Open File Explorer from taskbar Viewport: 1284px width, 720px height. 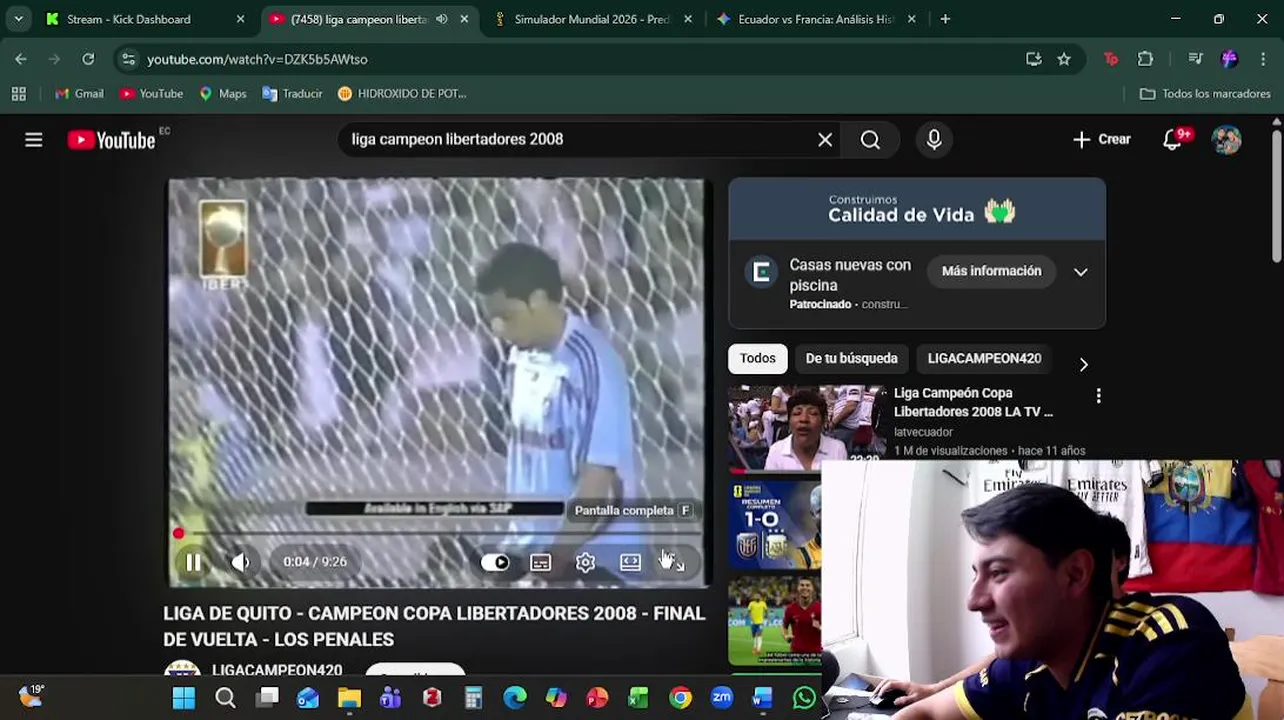point(349,698)
